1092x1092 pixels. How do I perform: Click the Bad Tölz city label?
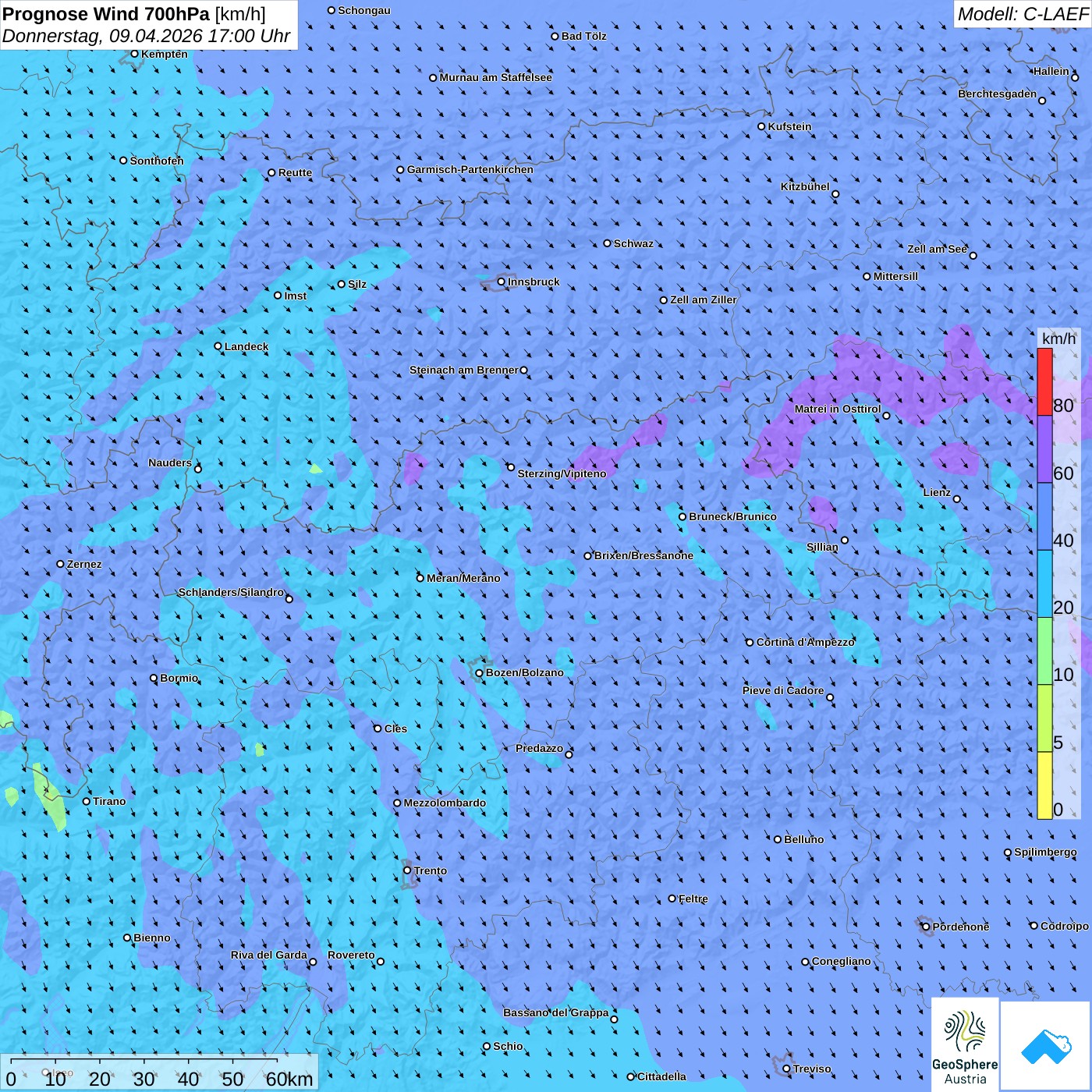coord(583,36)
